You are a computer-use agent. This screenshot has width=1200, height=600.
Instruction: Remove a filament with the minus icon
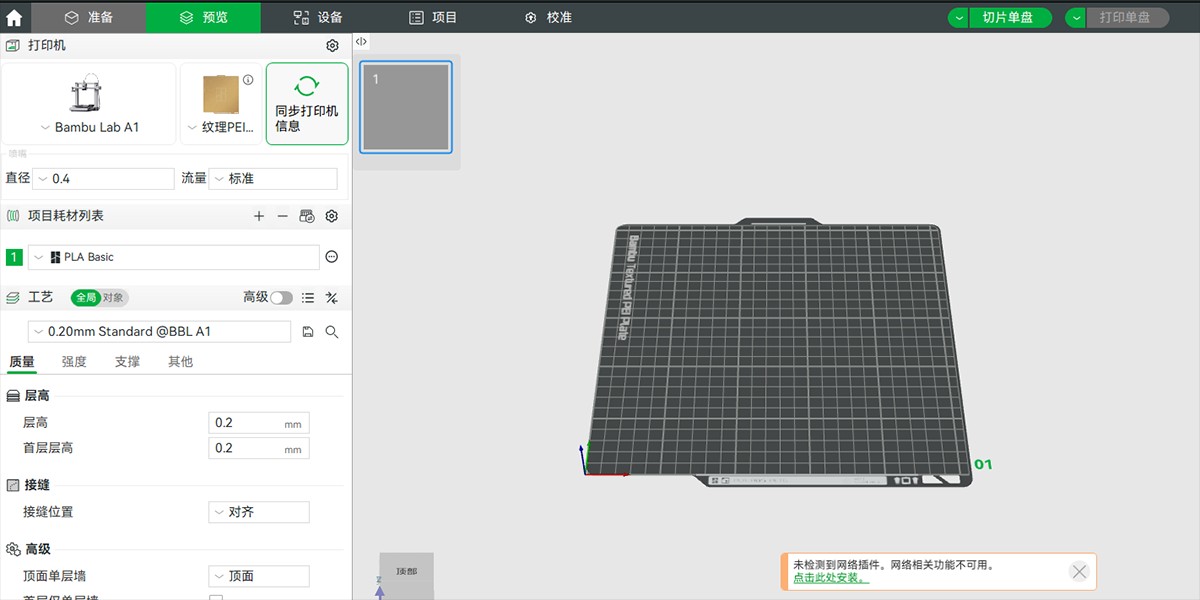(285, 216)
